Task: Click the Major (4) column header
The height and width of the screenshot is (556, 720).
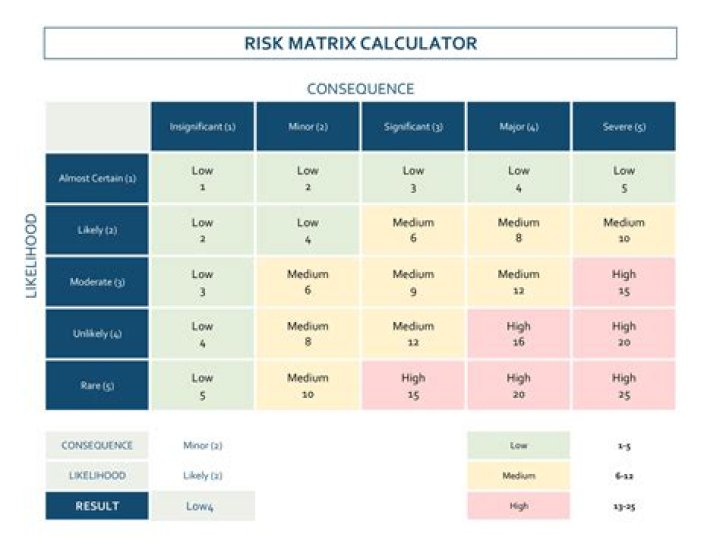Action: (x=518, y=127)
